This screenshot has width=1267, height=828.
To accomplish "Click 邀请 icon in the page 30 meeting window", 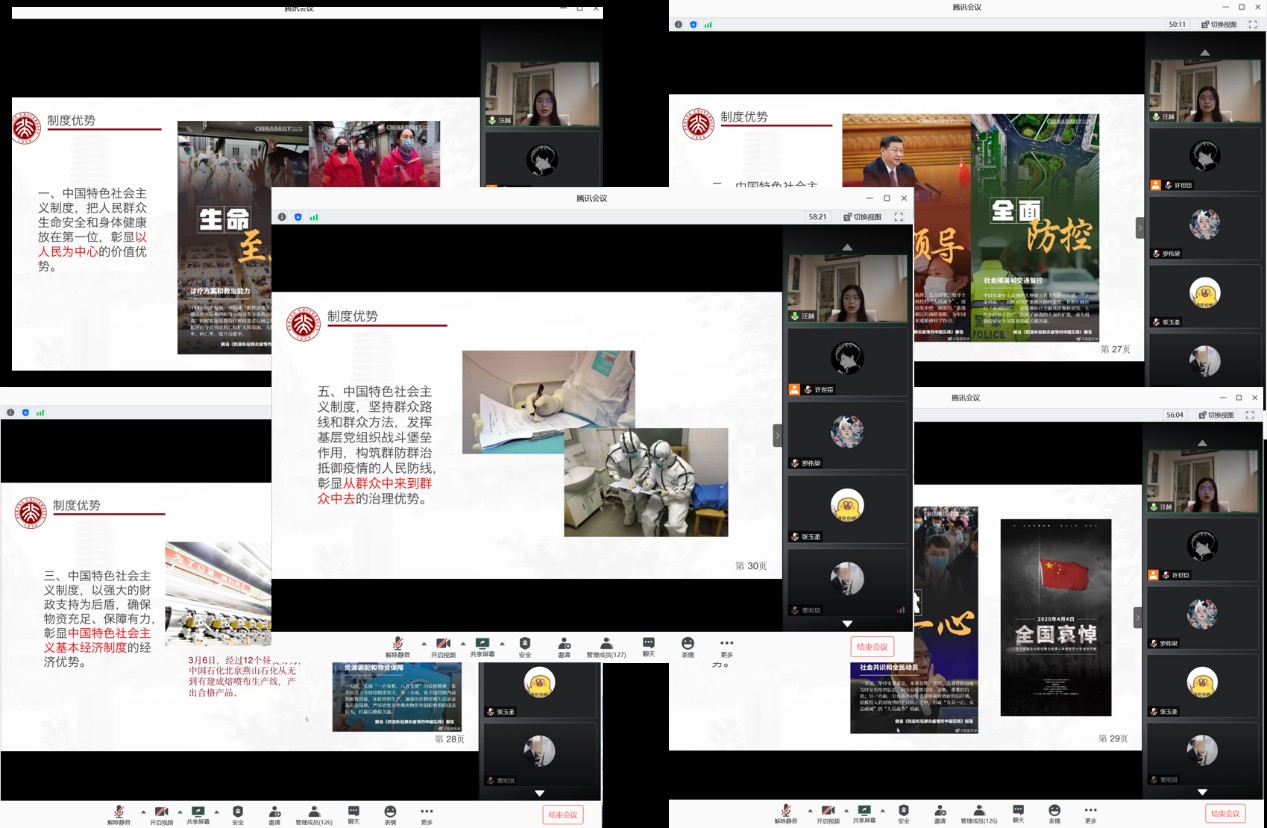I will pos(564,646).
